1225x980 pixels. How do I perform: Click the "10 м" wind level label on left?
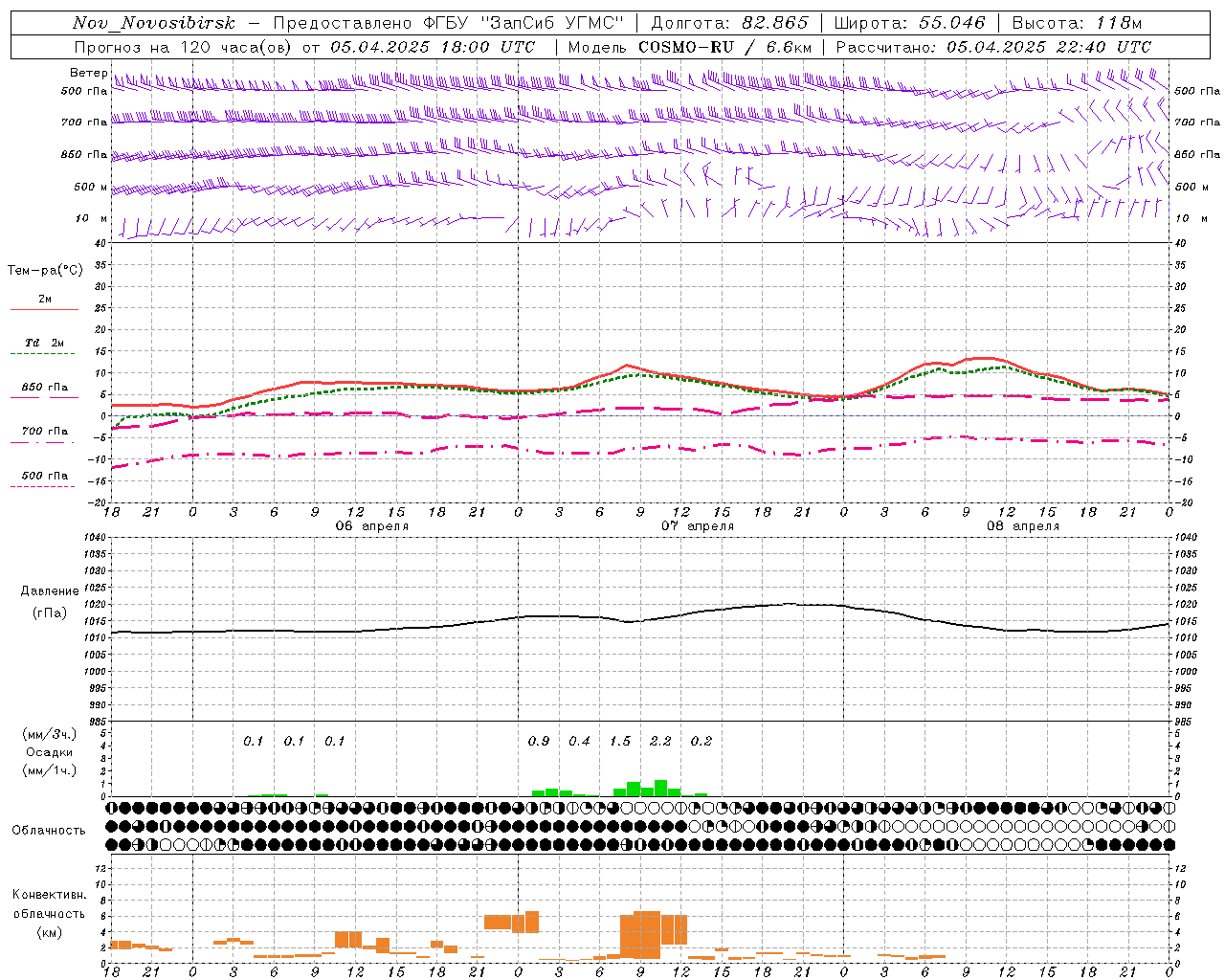click(91, 218)
